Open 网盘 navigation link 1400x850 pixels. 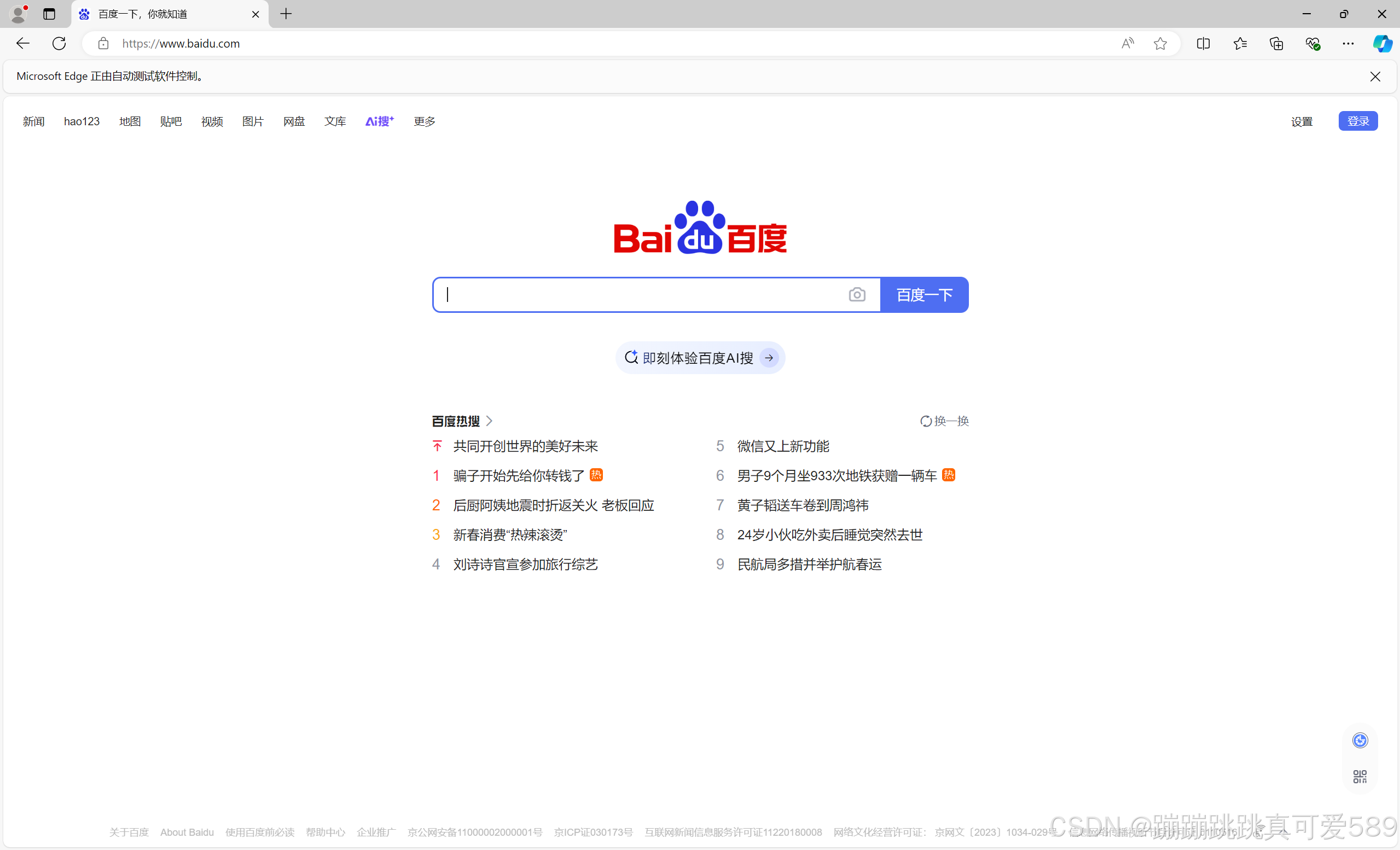(294, 121)
